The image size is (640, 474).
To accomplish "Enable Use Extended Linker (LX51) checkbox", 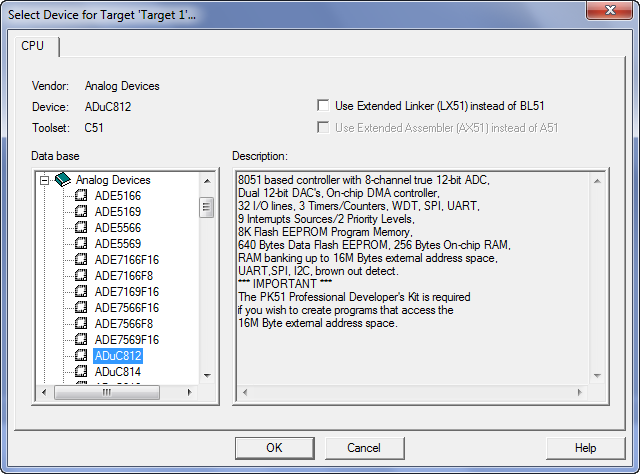I will 323,106.
